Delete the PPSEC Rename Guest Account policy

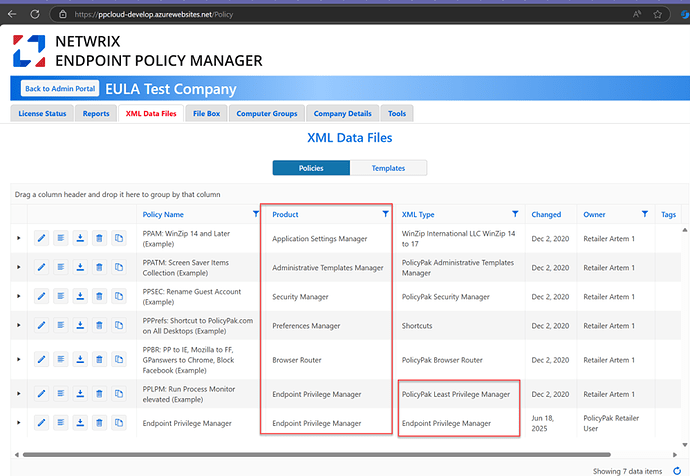pyautogui.click(x=99, y=296)
